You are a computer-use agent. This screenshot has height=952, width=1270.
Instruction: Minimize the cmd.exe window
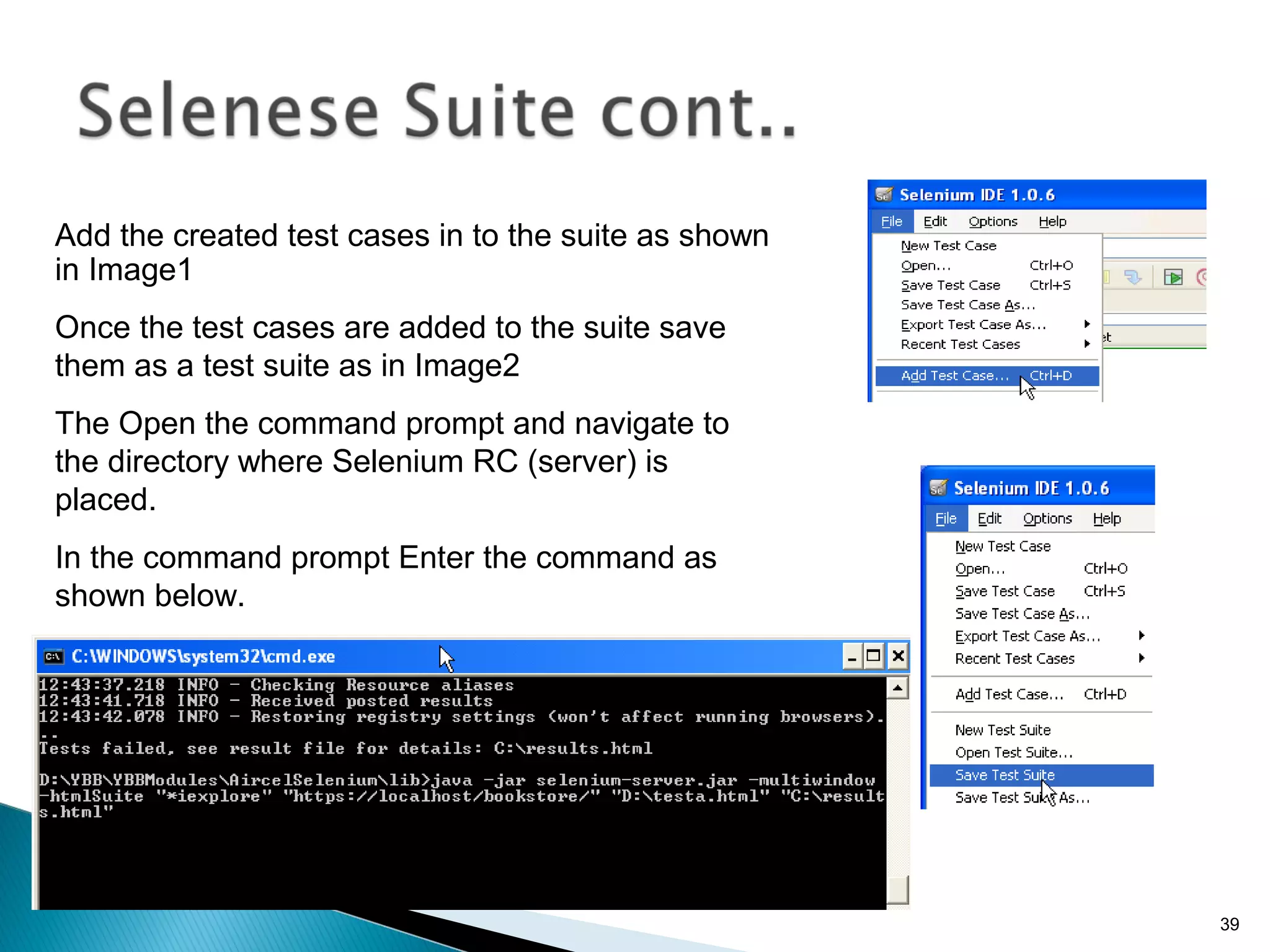point(852,656)
